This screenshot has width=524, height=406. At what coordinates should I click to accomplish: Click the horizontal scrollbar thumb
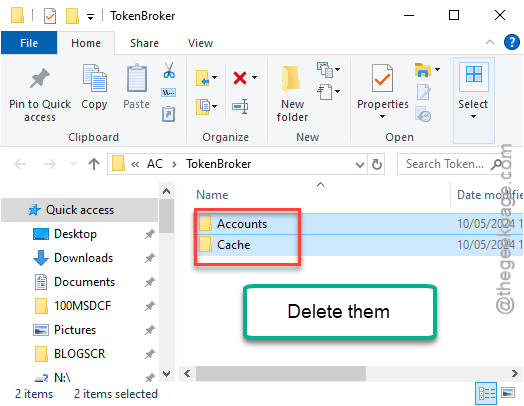click(281, 373)
